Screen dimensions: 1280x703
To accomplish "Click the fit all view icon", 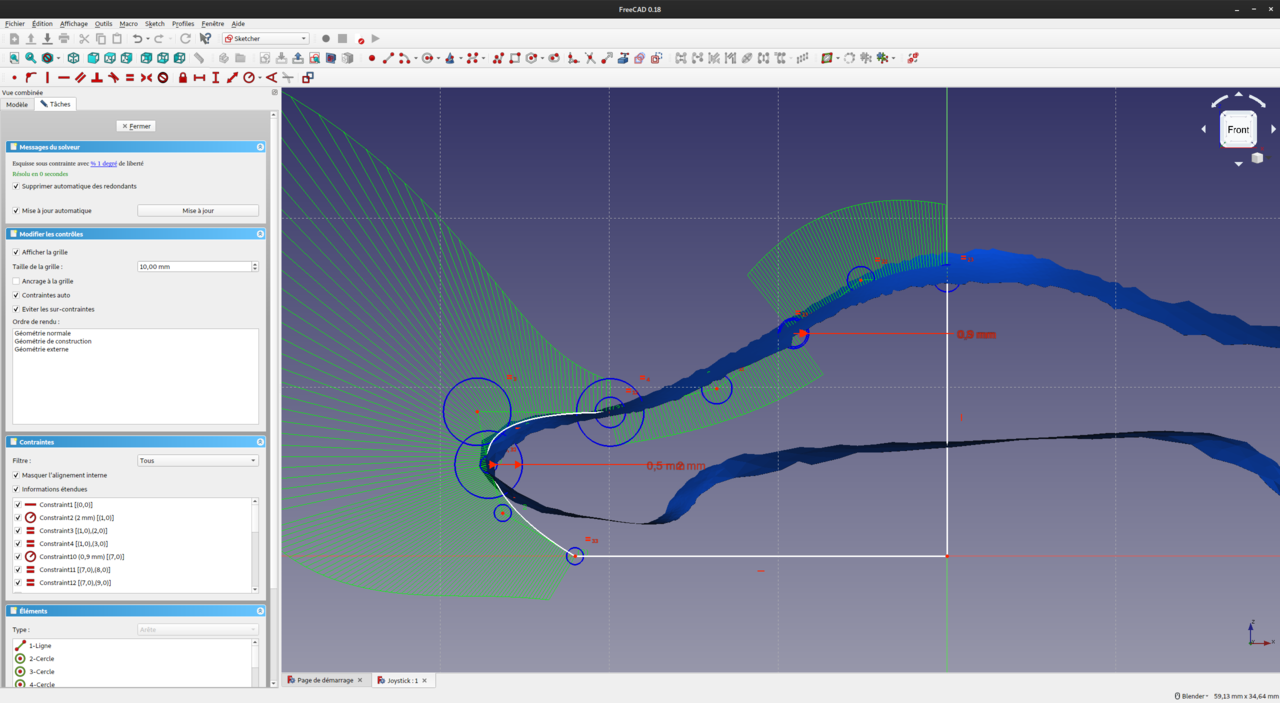I will click(x=14, y=58).
